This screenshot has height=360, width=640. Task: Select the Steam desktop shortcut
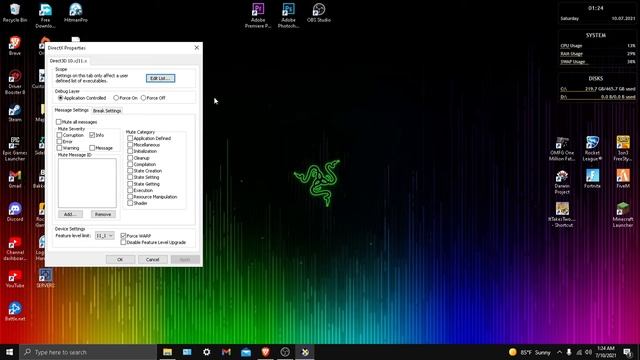(x=15, y=113)
